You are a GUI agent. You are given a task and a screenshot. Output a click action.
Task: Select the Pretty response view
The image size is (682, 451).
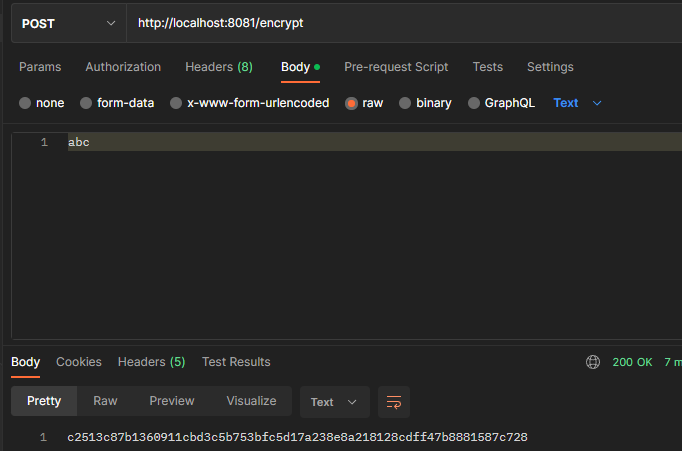click(44, 401)
